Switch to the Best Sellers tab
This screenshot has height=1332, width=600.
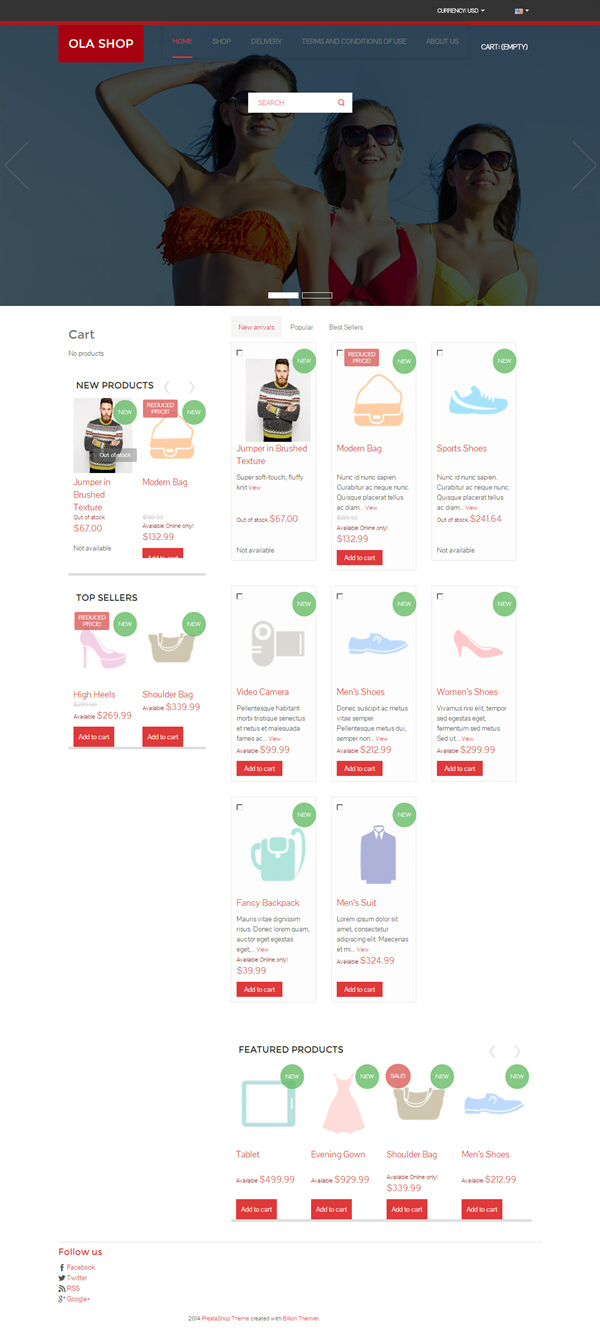346,327
